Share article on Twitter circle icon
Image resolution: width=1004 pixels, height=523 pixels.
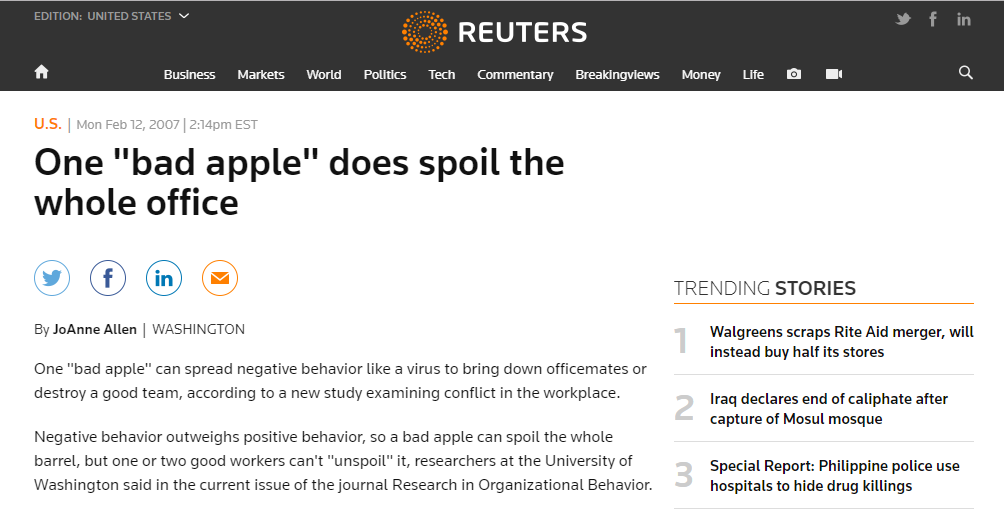(52, 278)
